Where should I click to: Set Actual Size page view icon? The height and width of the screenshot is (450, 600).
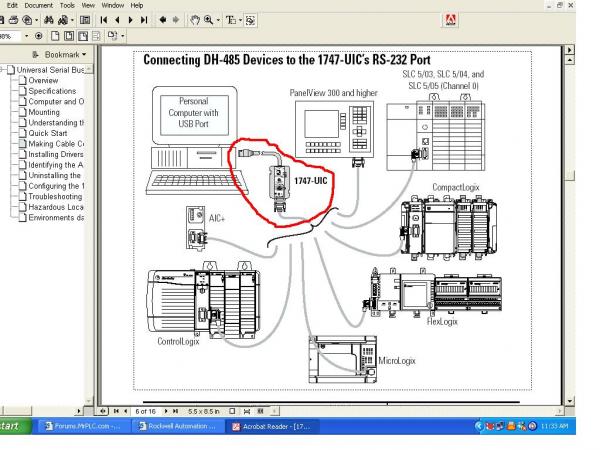[55, 36]
